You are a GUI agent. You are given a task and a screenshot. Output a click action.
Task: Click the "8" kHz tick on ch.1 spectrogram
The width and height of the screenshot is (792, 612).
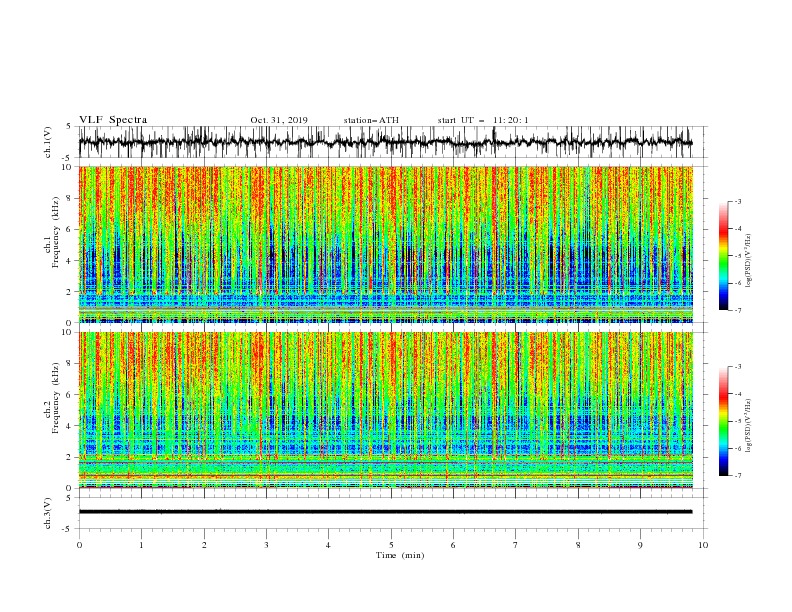click(69, 198)
